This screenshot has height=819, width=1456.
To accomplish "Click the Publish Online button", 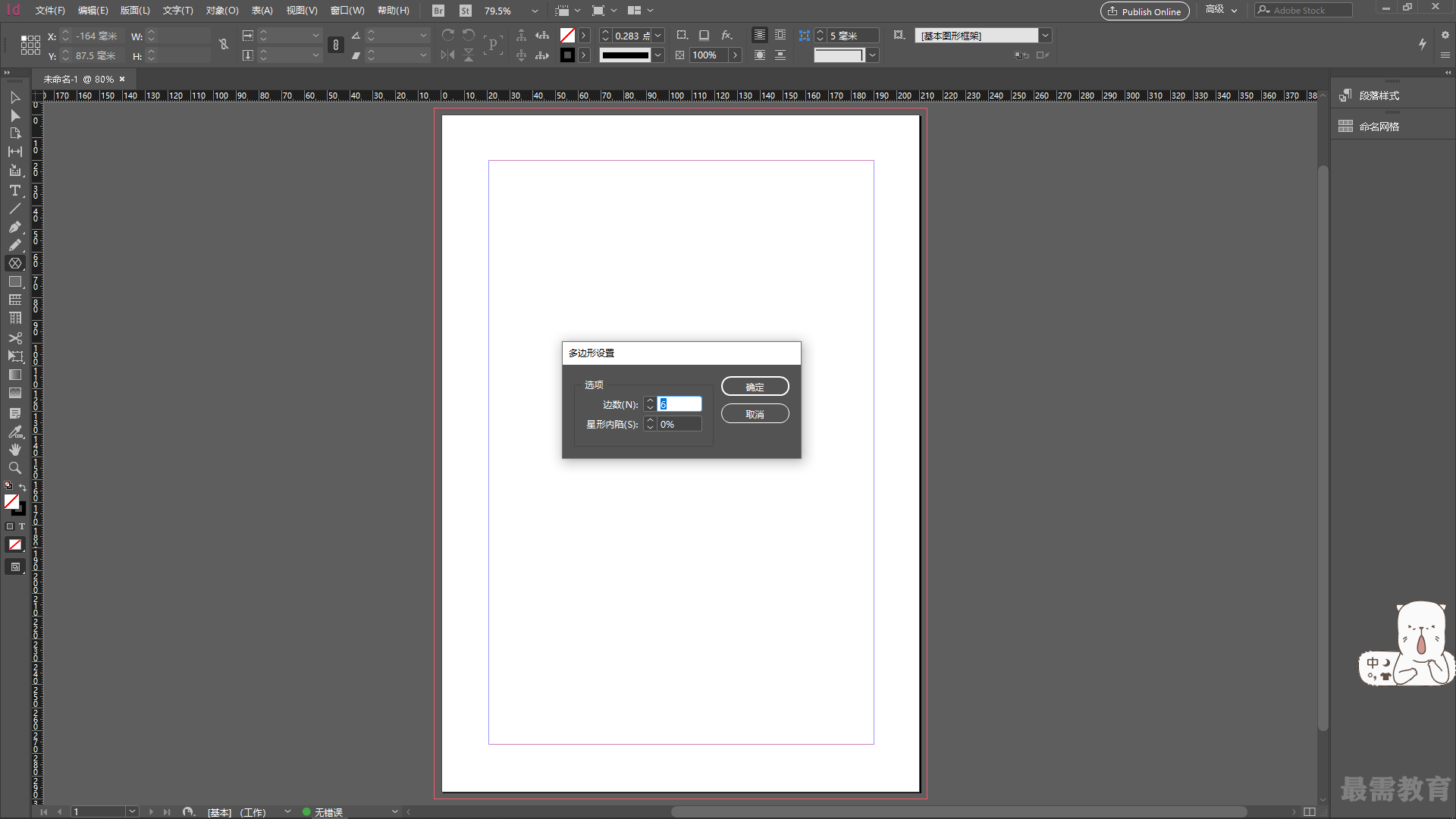I will click(x=1144, y=11).
